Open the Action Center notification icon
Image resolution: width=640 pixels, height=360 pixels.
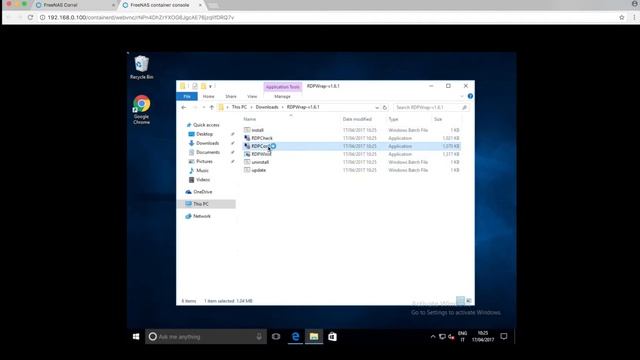click(x=504, y=336)
